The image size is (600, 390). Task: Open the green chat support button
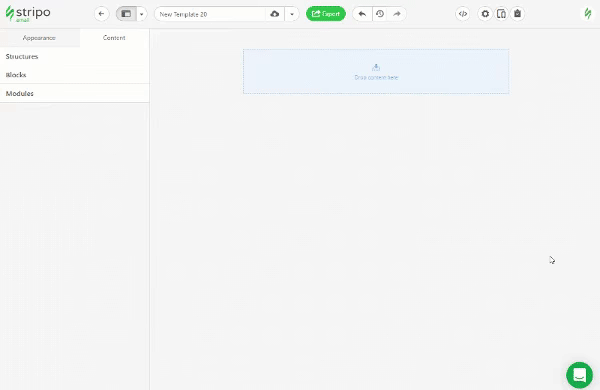[x=579, y=375]
